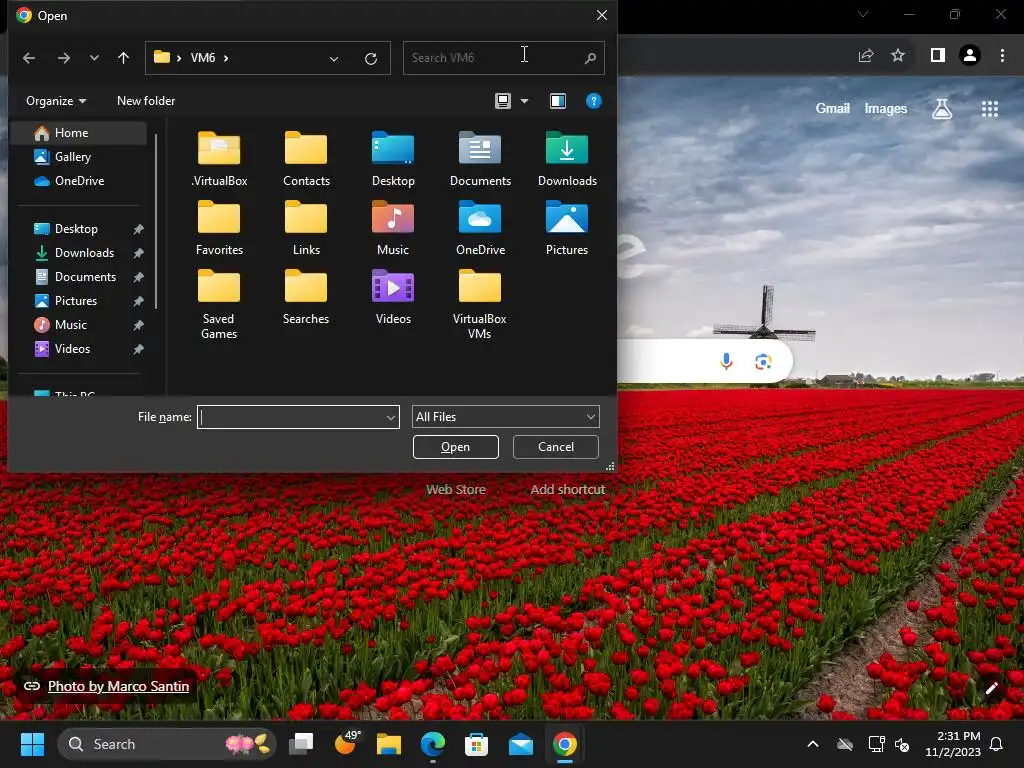Click the search magnifier in dialog
Viewport: 1024px width, 768px height.
point(590,58)
